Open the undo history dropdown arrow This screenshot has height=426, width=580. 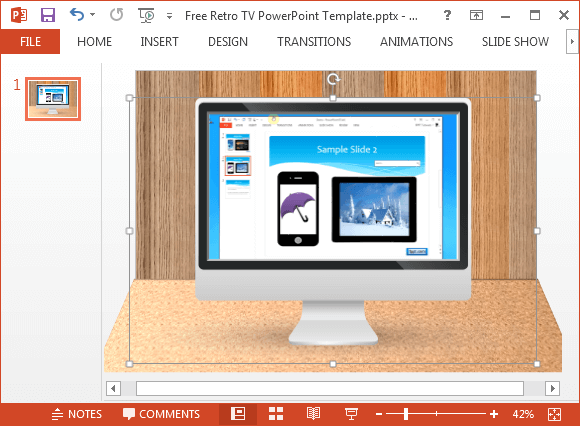pyautogui.click(x=92, y=15)
